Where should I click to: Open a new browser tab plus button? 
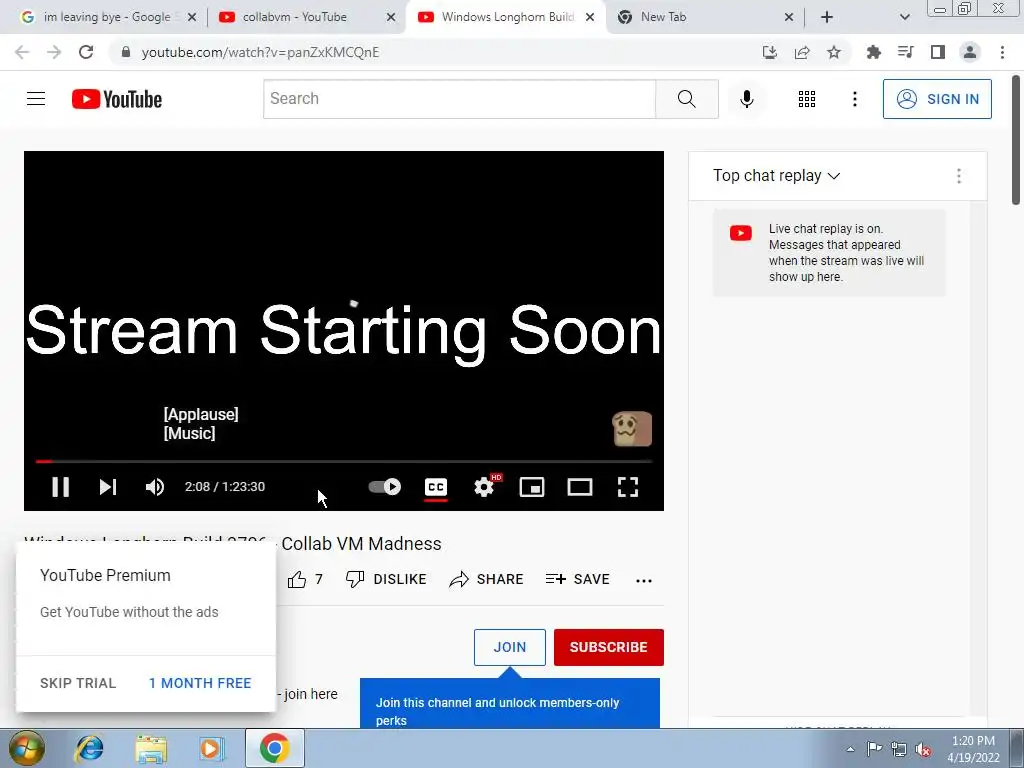point(827,17)
